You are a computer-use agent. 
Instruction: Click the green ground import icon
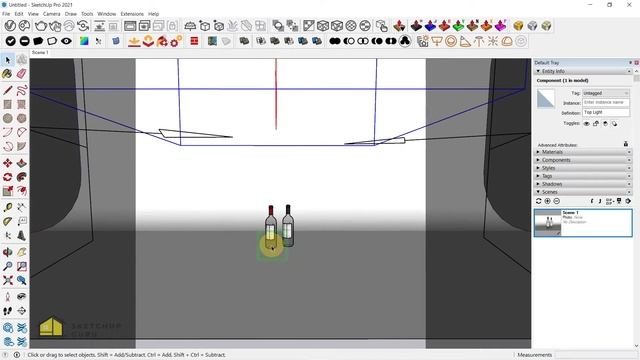click(458, 26)
